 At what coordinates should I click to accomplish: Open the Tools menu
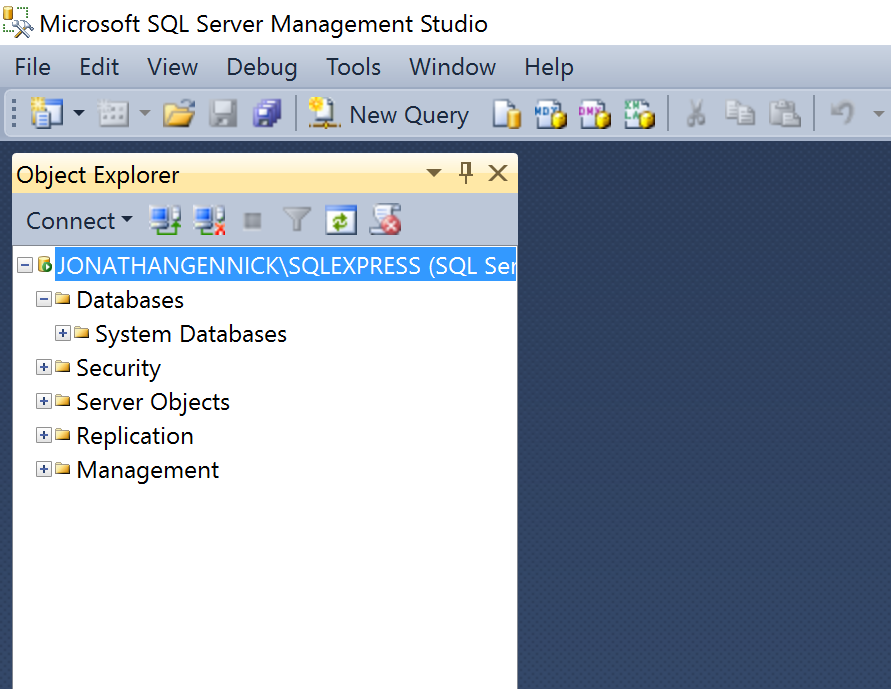click(x=353, y=67)
